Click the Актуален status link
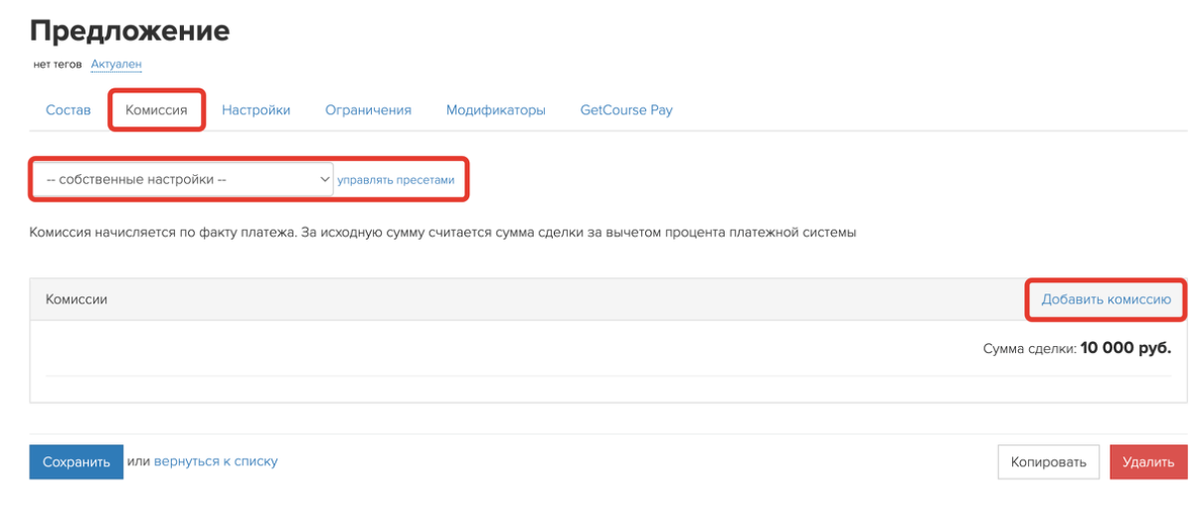Screen dimensions: 1200x518 point(116,64)
